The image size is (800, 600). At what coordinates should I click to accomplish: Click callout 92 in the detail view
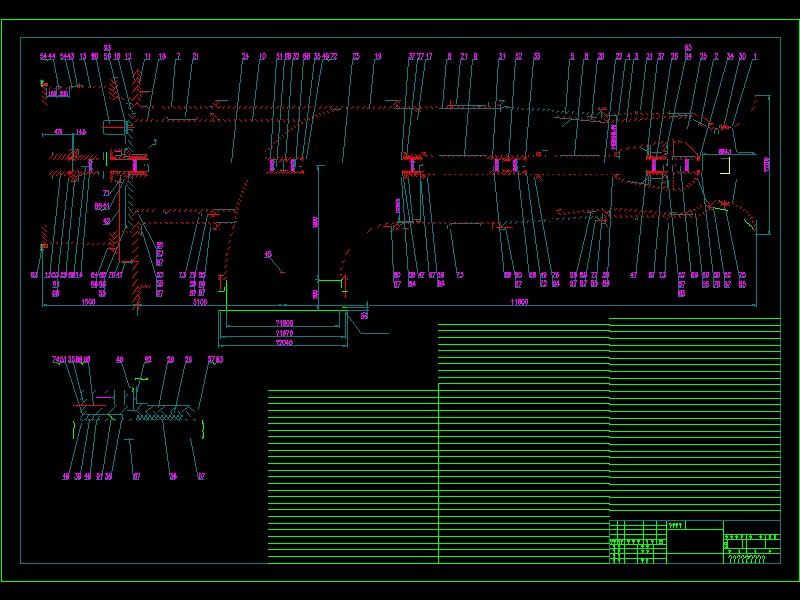pos(148,359)
